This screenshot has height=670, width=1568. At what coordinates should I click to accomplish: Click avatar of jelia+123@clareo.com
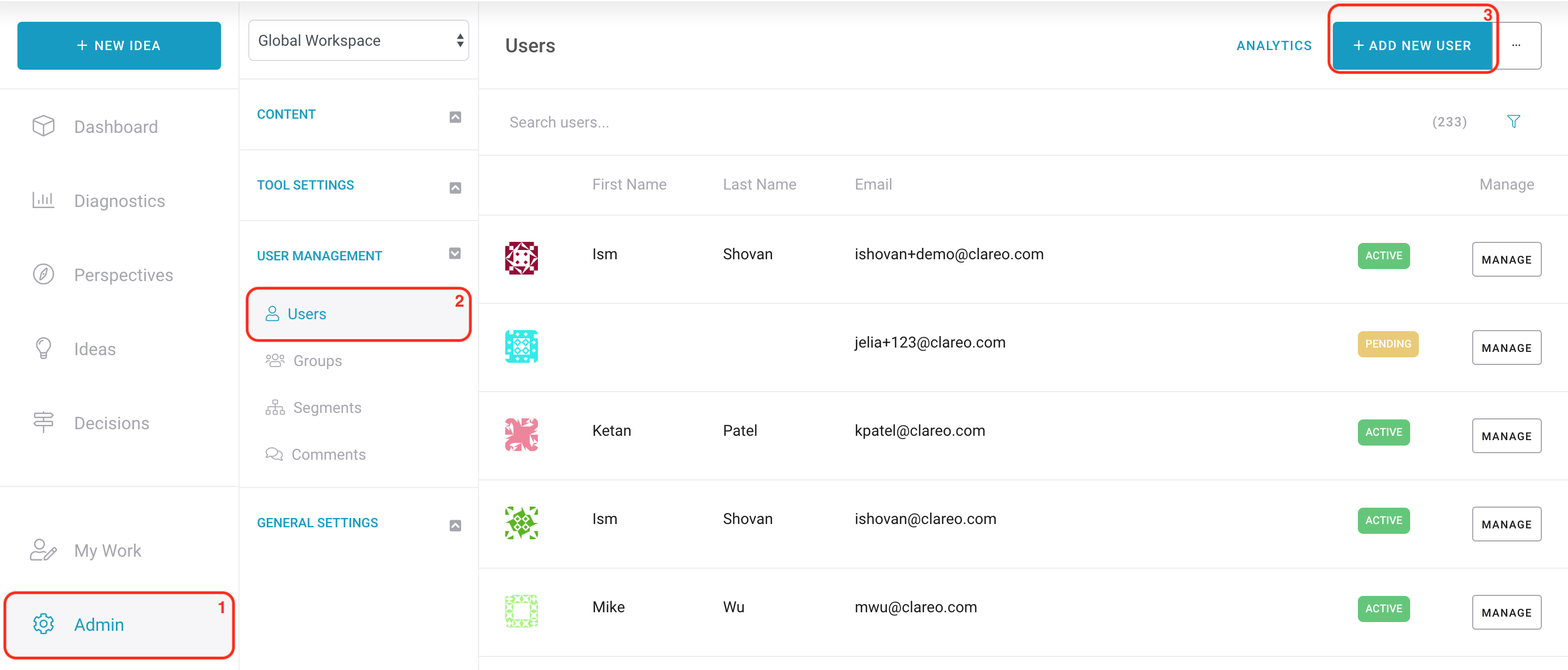coord(521,346)
